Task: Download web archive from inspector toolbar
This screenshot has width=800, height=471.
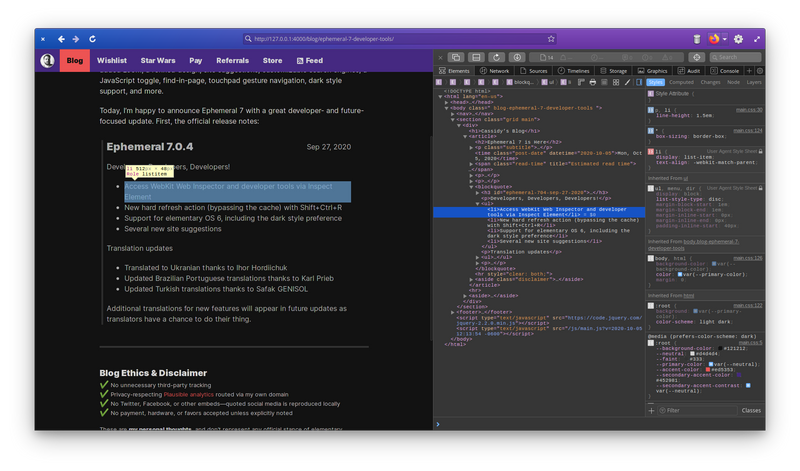Action: click(517, 57)
